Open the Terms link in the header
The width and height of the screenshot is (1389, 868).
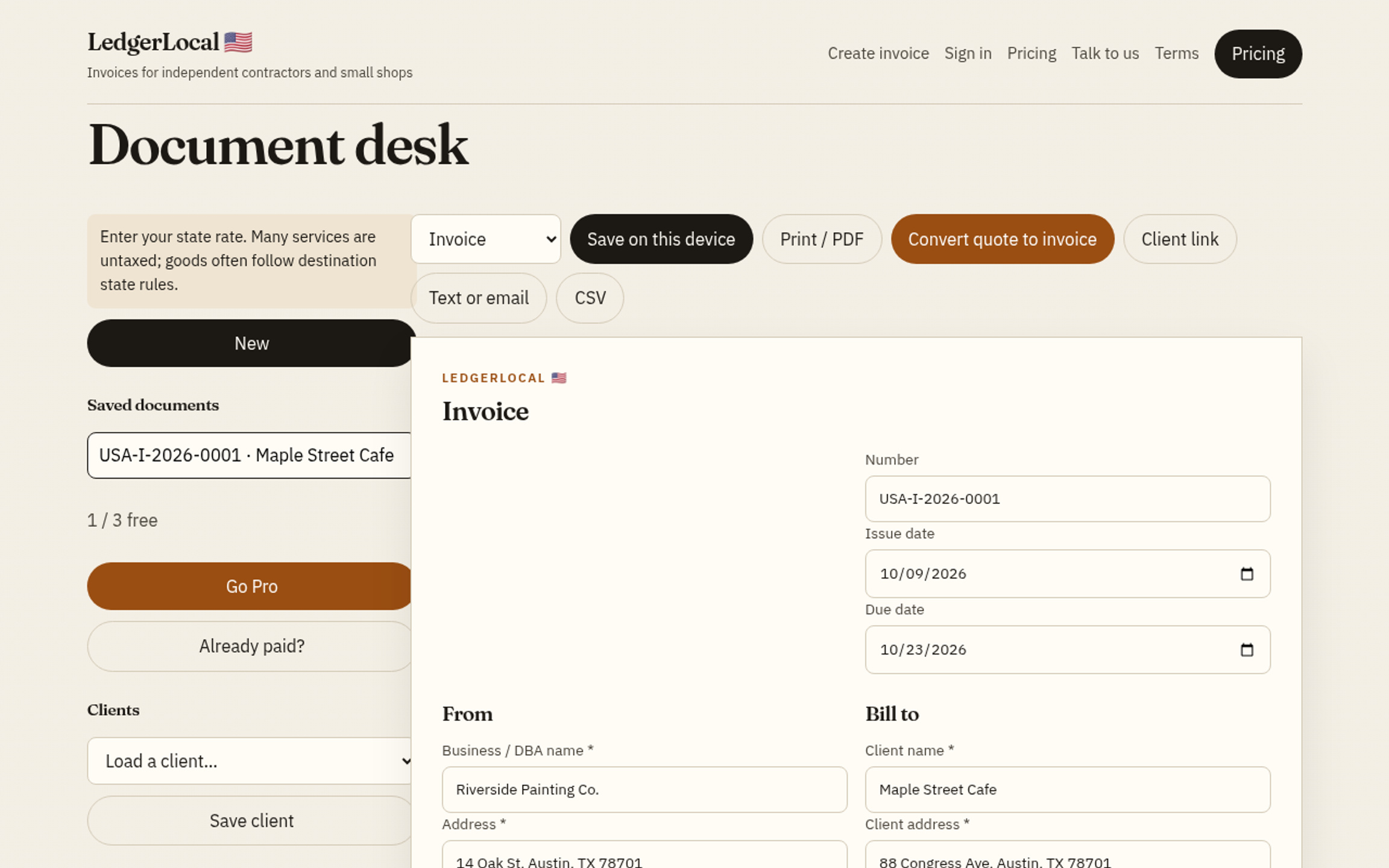1177,54
